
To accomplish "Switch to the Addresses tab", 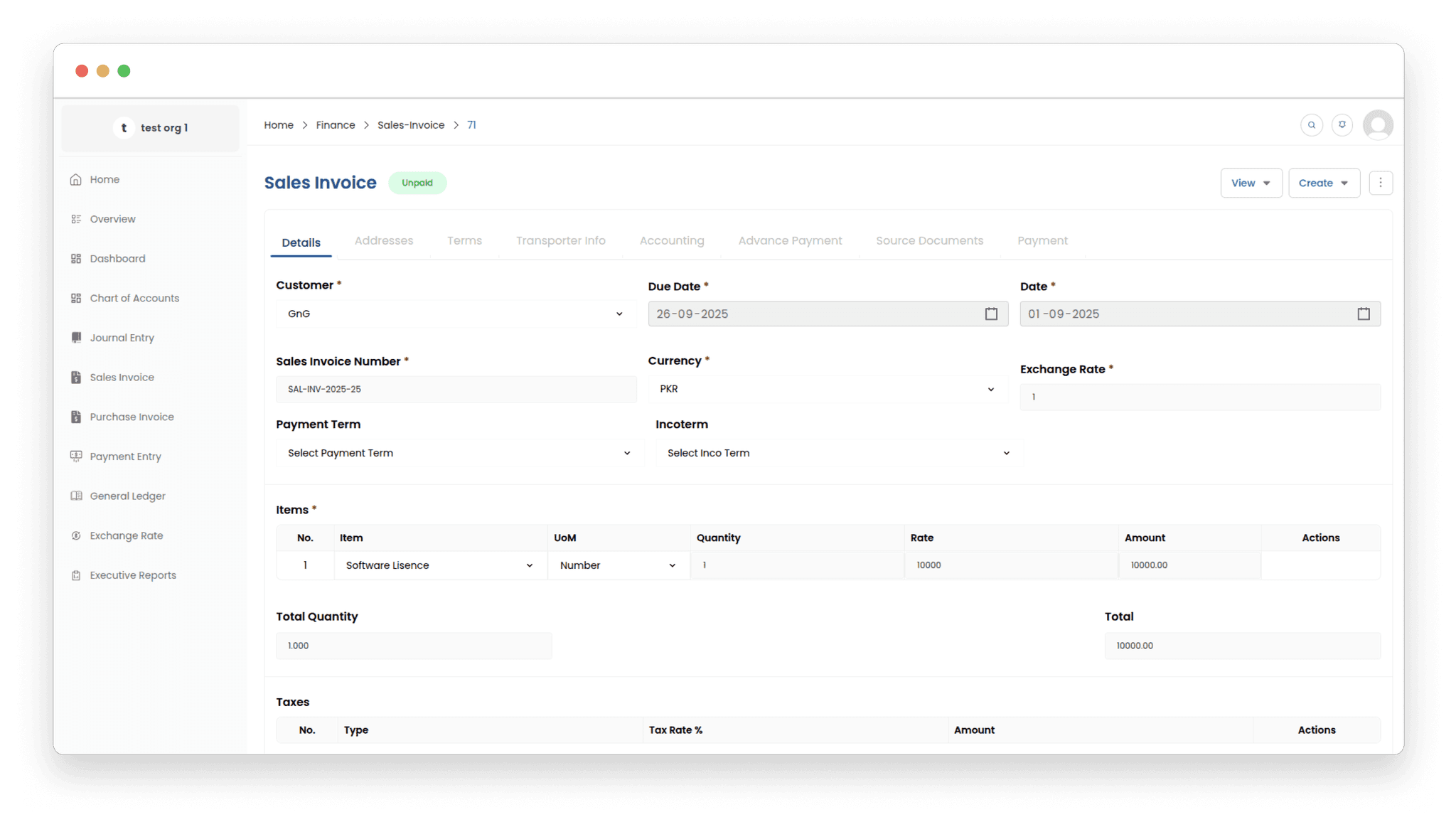I will 384,240.
